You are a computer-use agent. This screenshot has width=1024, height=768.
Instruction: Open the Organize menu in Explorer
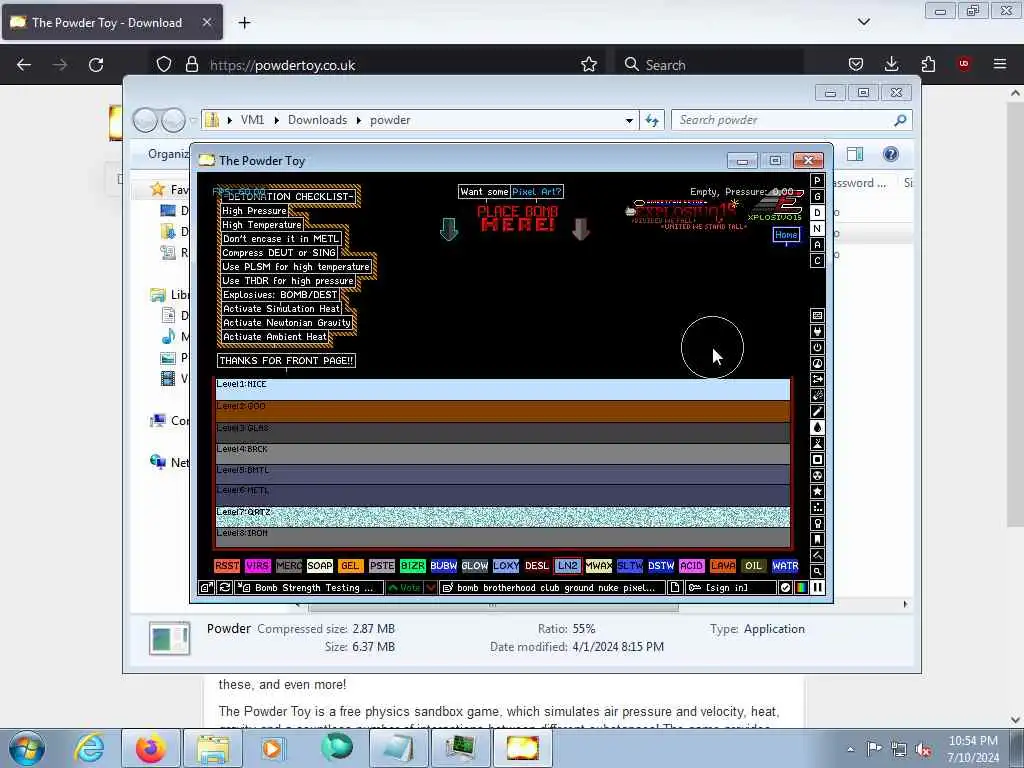pos(168,154)
